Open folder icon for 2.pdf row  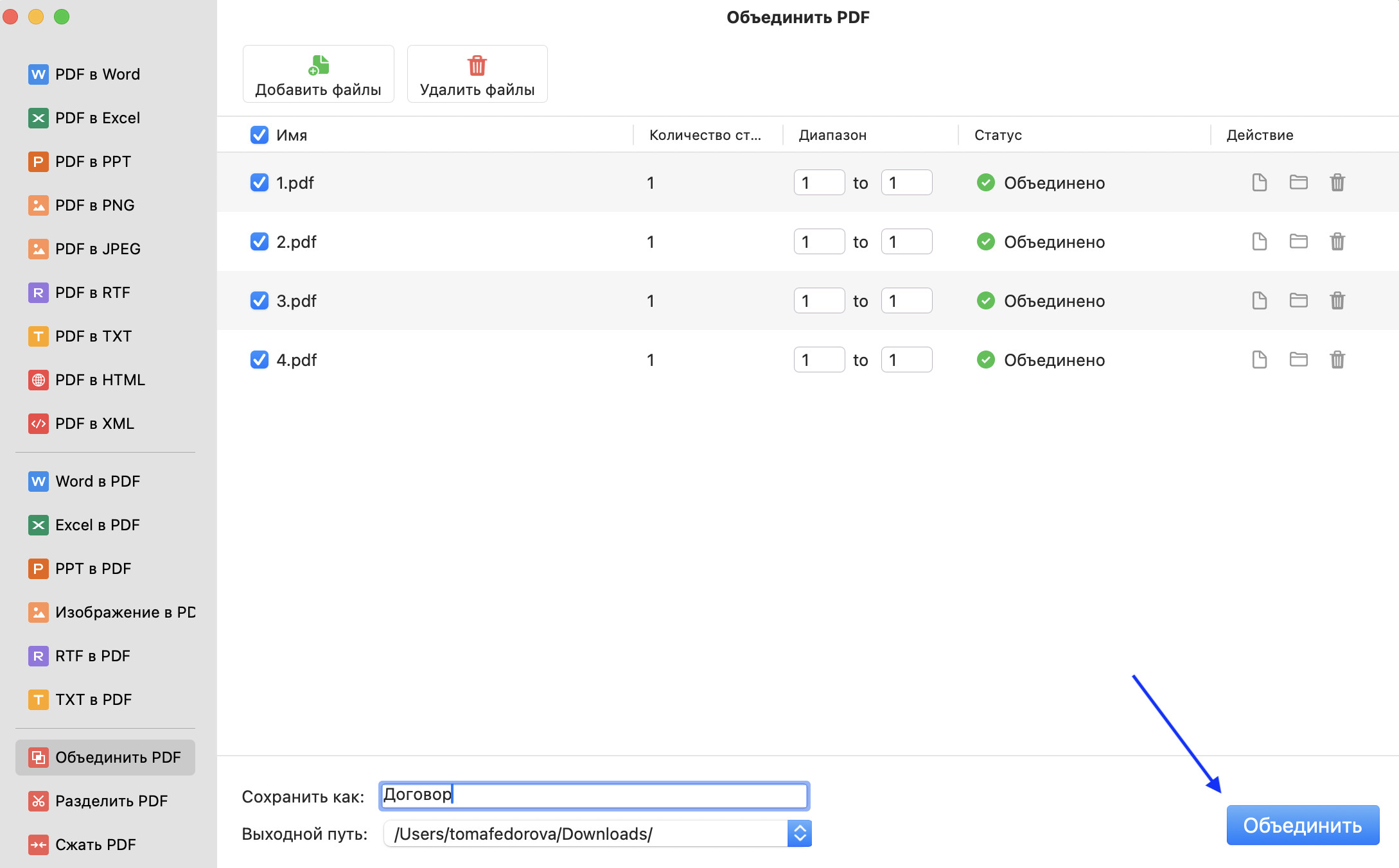(1298, 241)
